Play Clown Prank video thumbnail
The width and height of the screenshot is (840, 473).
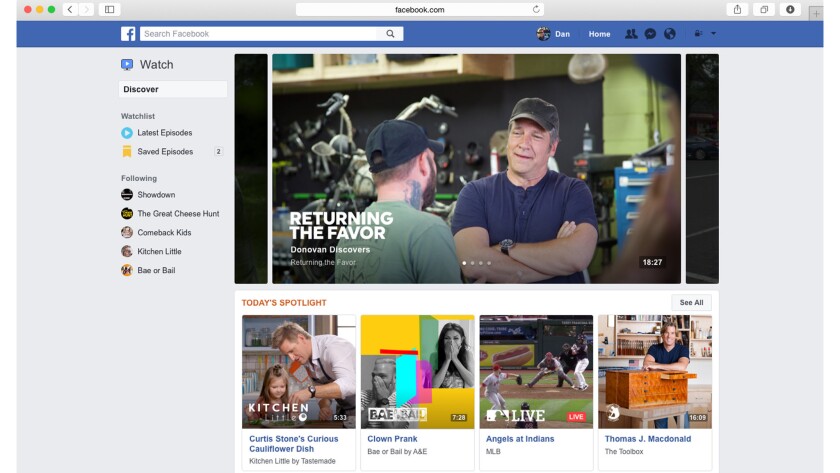(417, 372)
